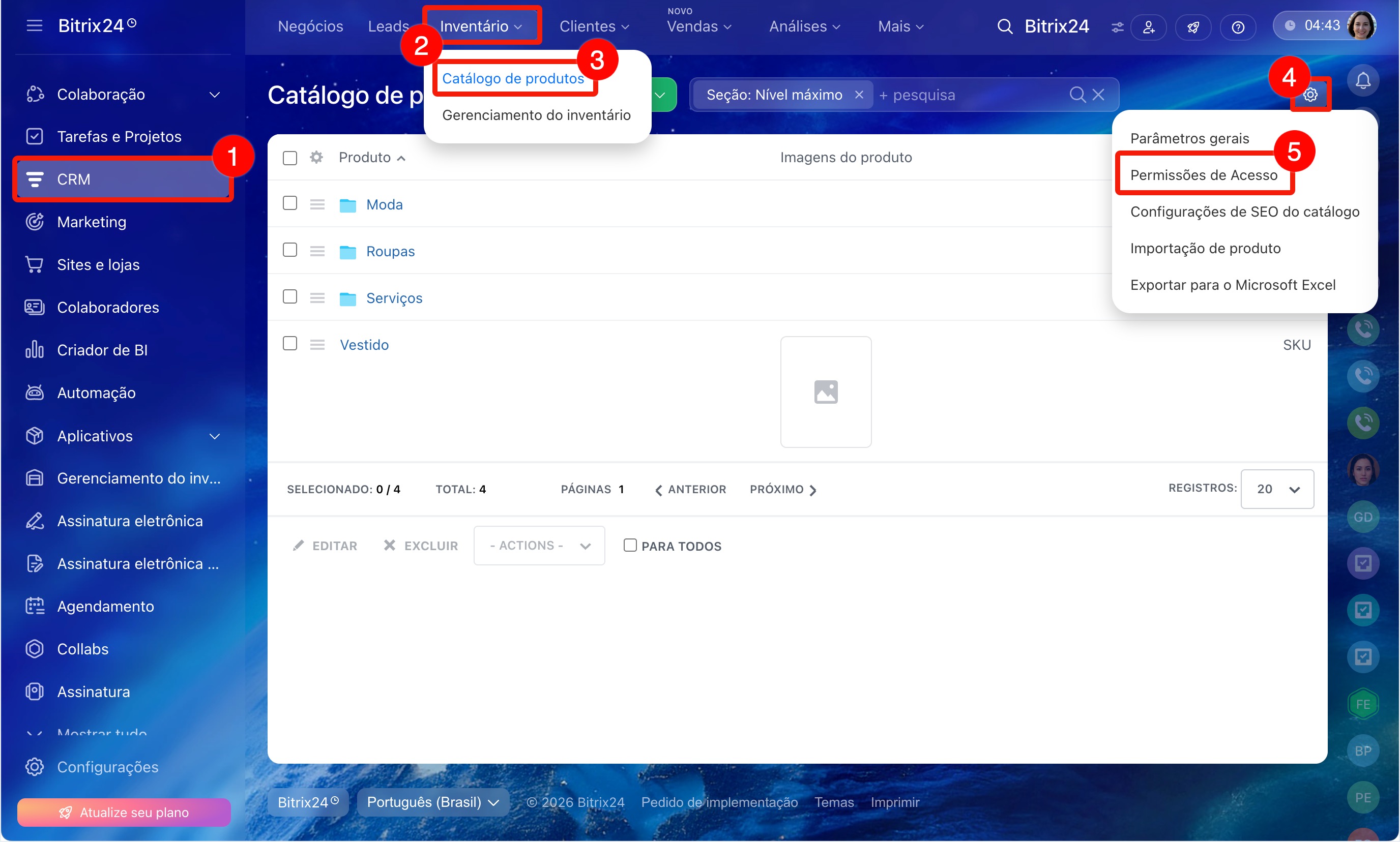Tick the Vestido product checkbox
The width and height of the screenshot is (1400, 842).
pos(289,344)
